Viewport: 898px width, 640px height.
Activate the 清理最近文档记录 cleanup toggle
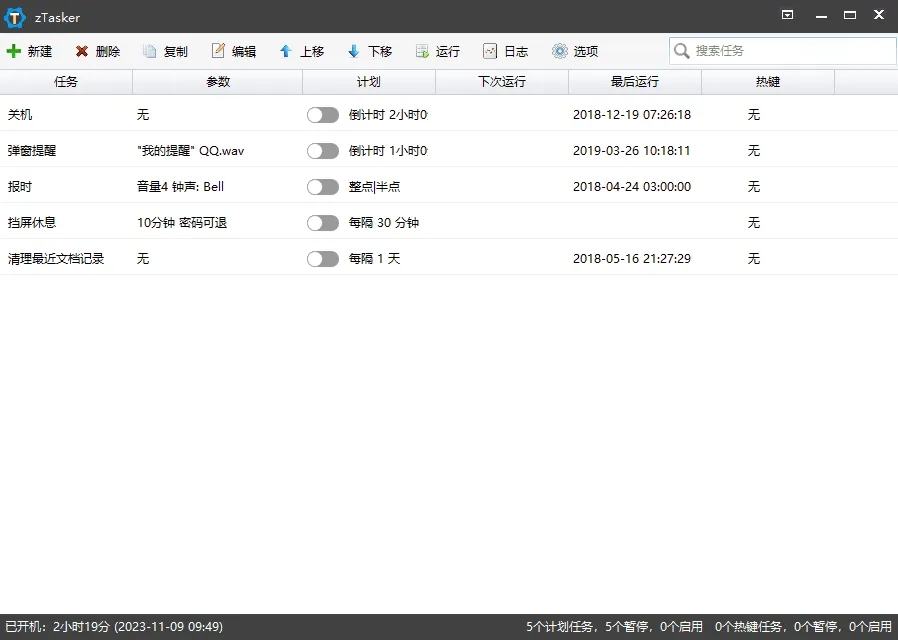[x=323, y=258]
